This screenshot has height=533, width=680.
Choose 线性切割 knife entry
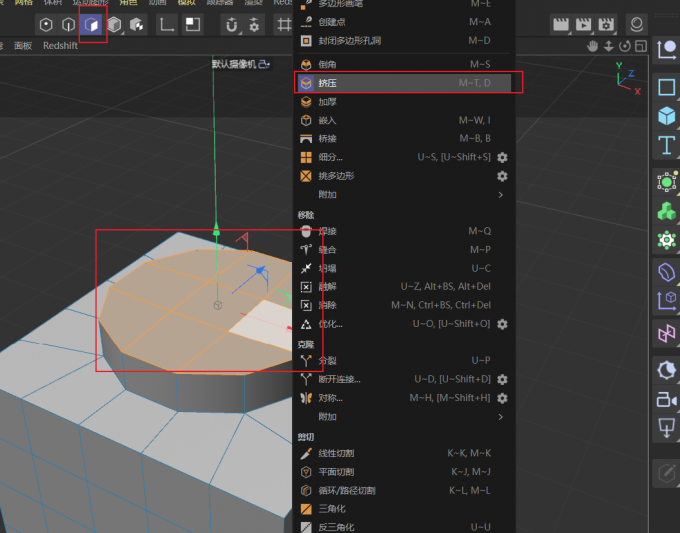coord(404,453)
